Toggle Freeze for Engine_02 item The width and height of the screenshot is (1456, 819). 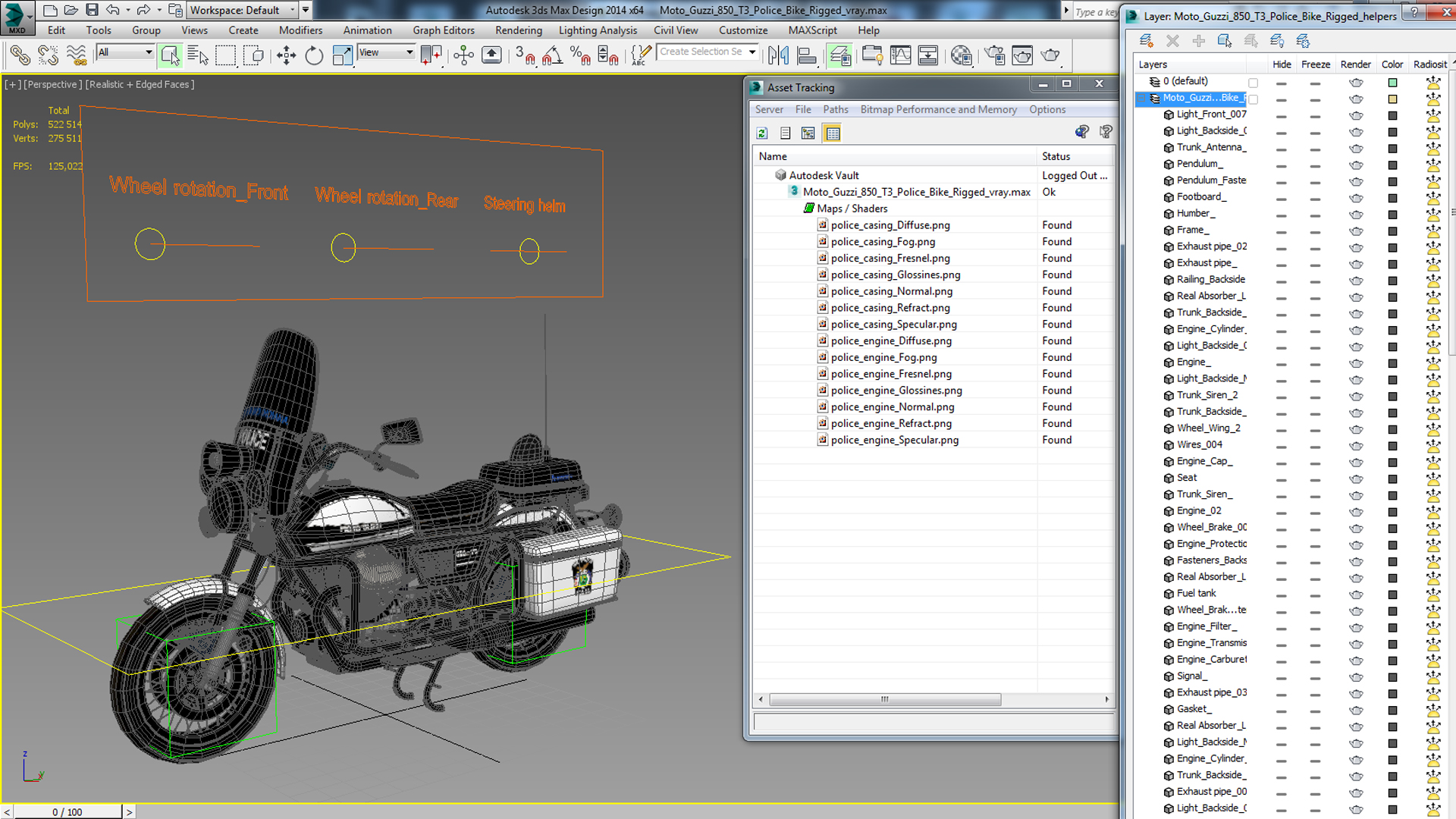coord(1315,513)
